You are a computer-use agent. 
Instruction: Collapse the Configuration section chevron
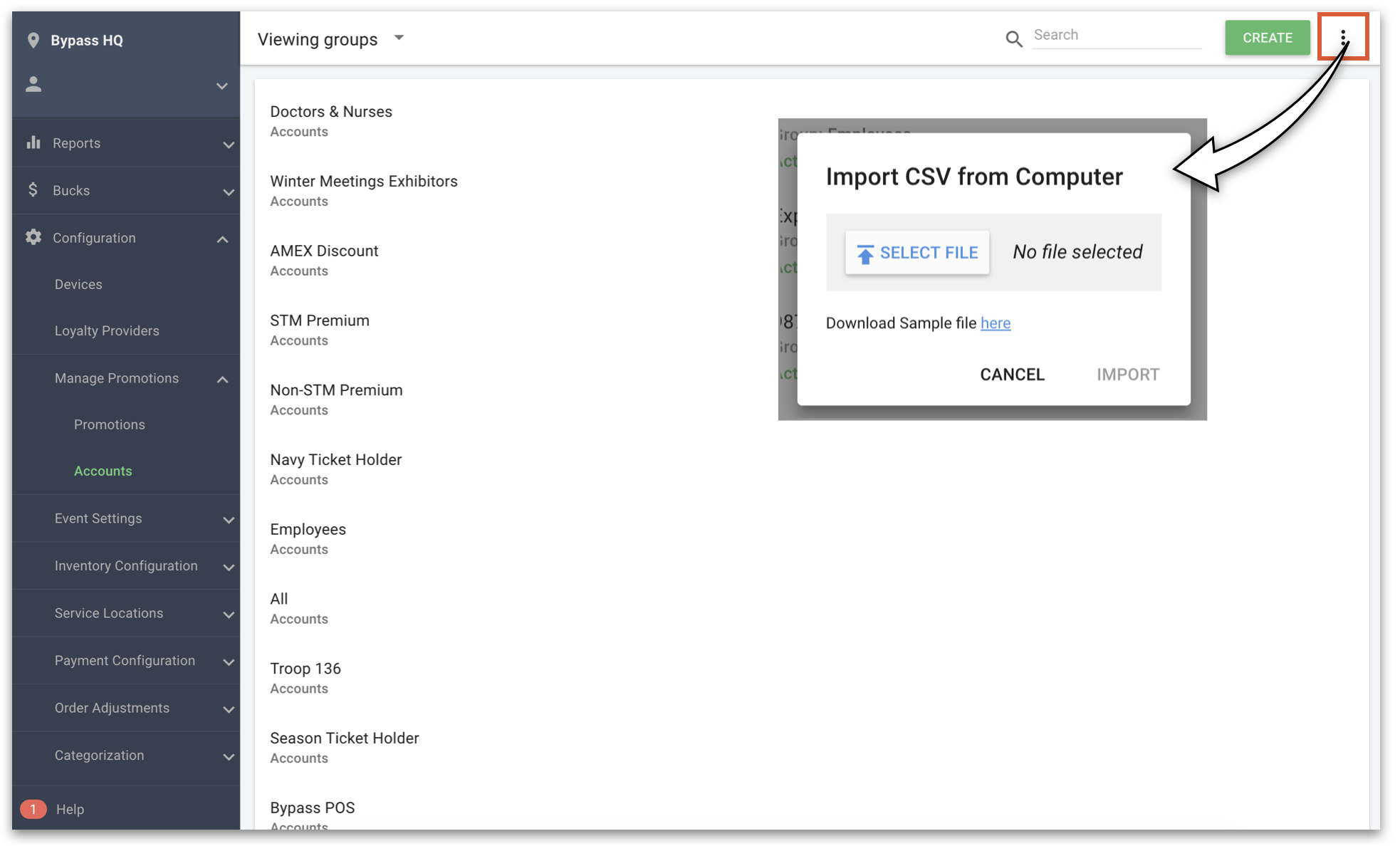222,239
